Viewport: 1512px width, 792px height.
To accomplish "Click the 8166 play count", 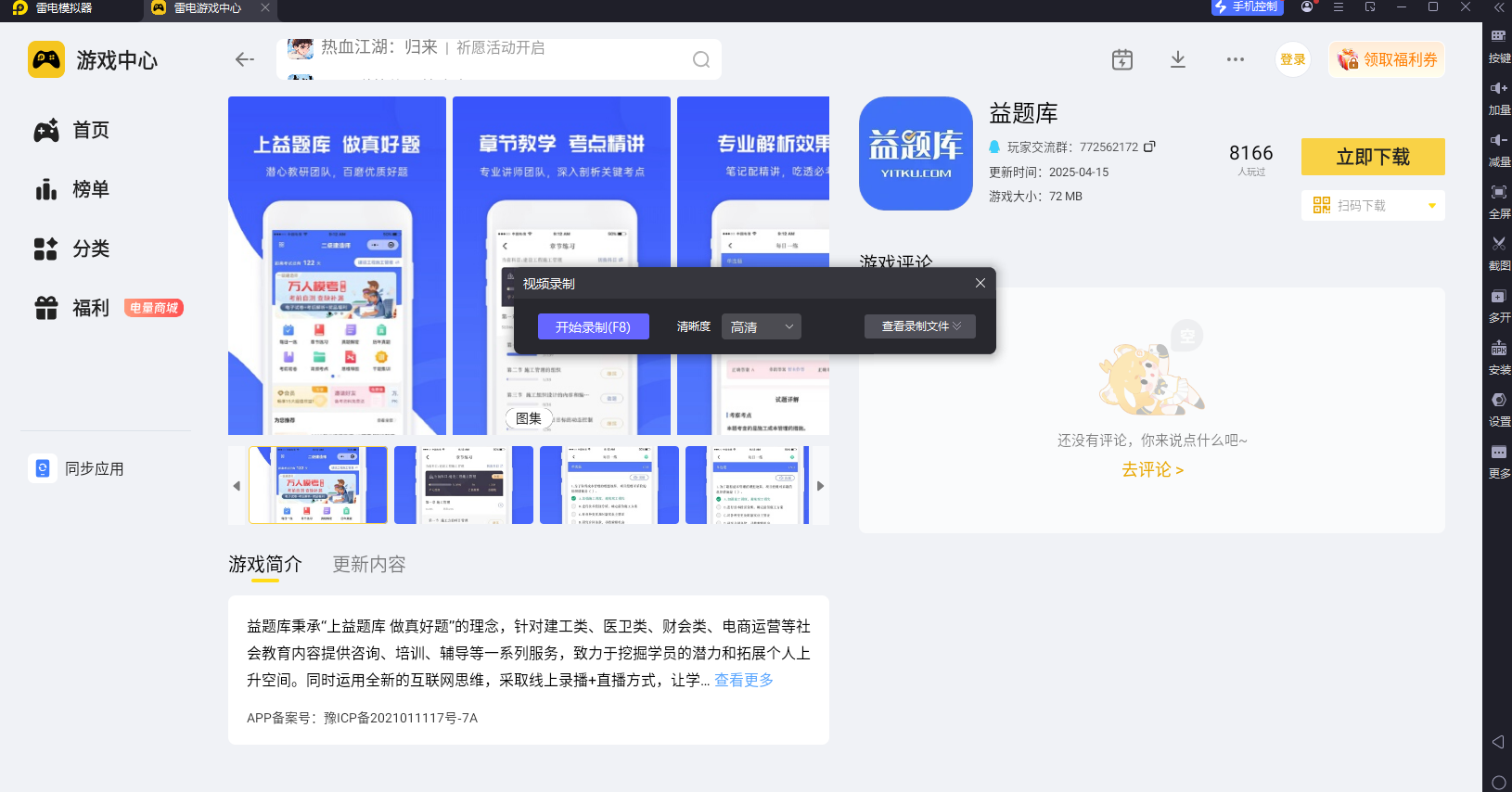I will tap(1250, 153).
